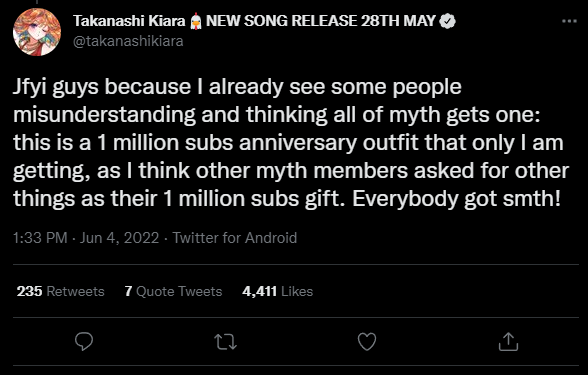Click the Takanashi Kiara display name
The height and width of the screenshot is (375, 588).
pos(129,21)
